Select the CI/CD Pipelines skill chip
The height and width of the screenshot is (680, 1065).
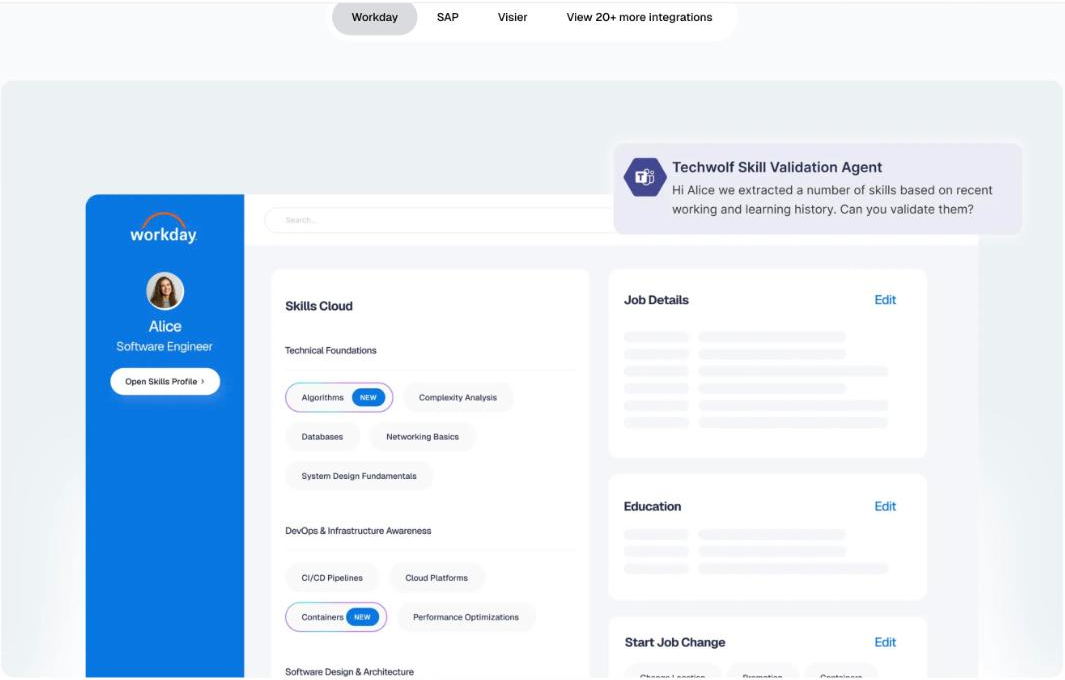coord(332,578)
